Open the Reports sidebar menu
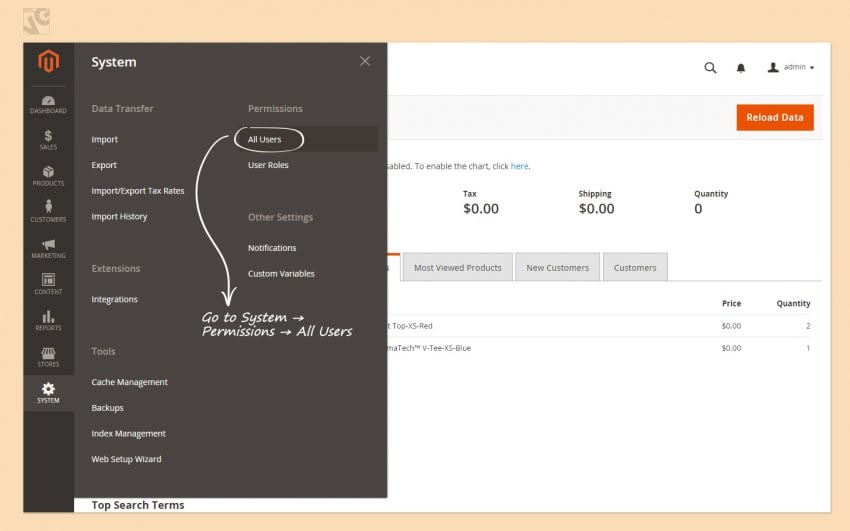This screenshot has height=531, width=850. pyautogui.click(x=48, y=320)
